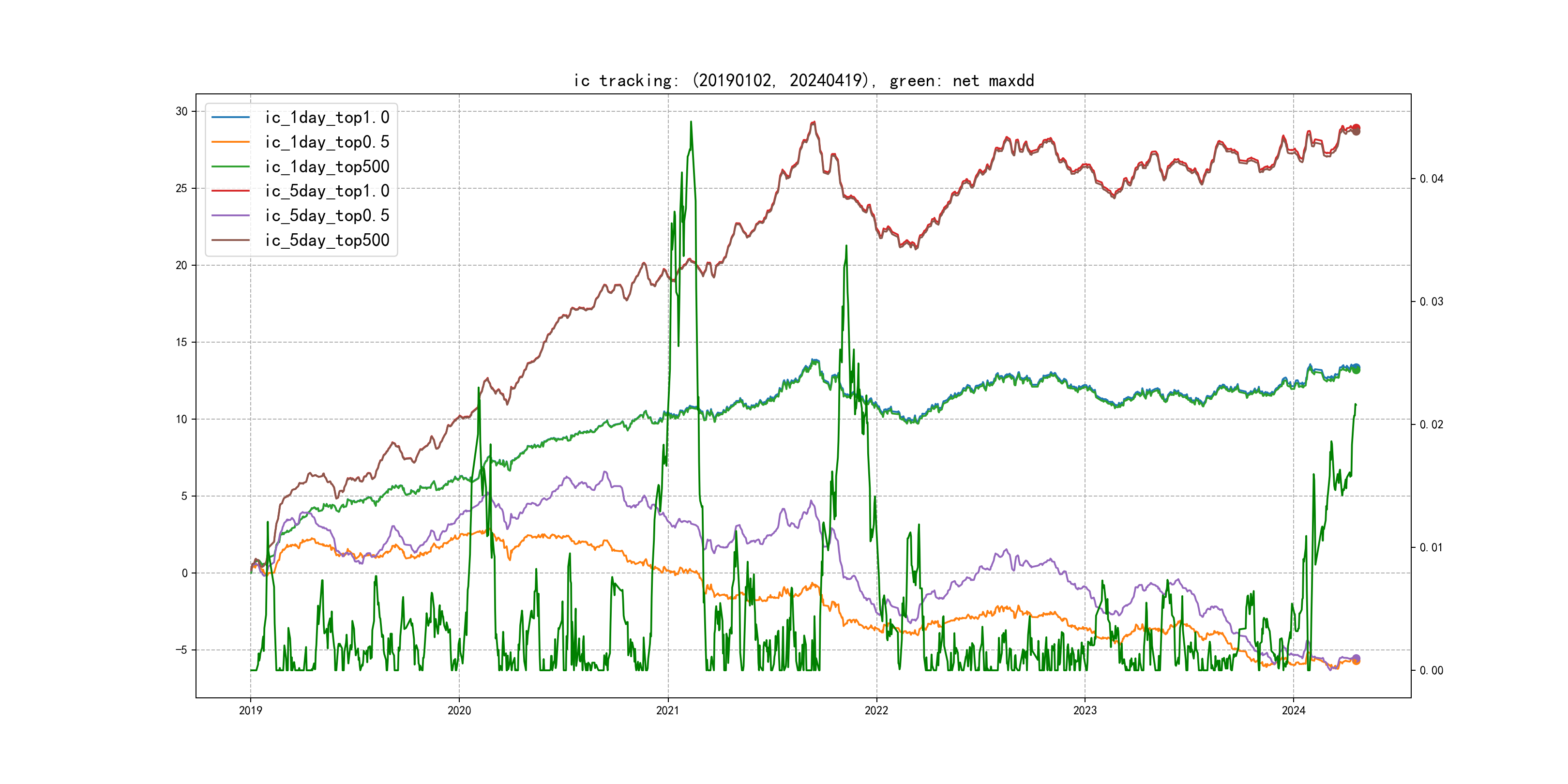Click the orange line swatch in legend

tap(231, 142)
